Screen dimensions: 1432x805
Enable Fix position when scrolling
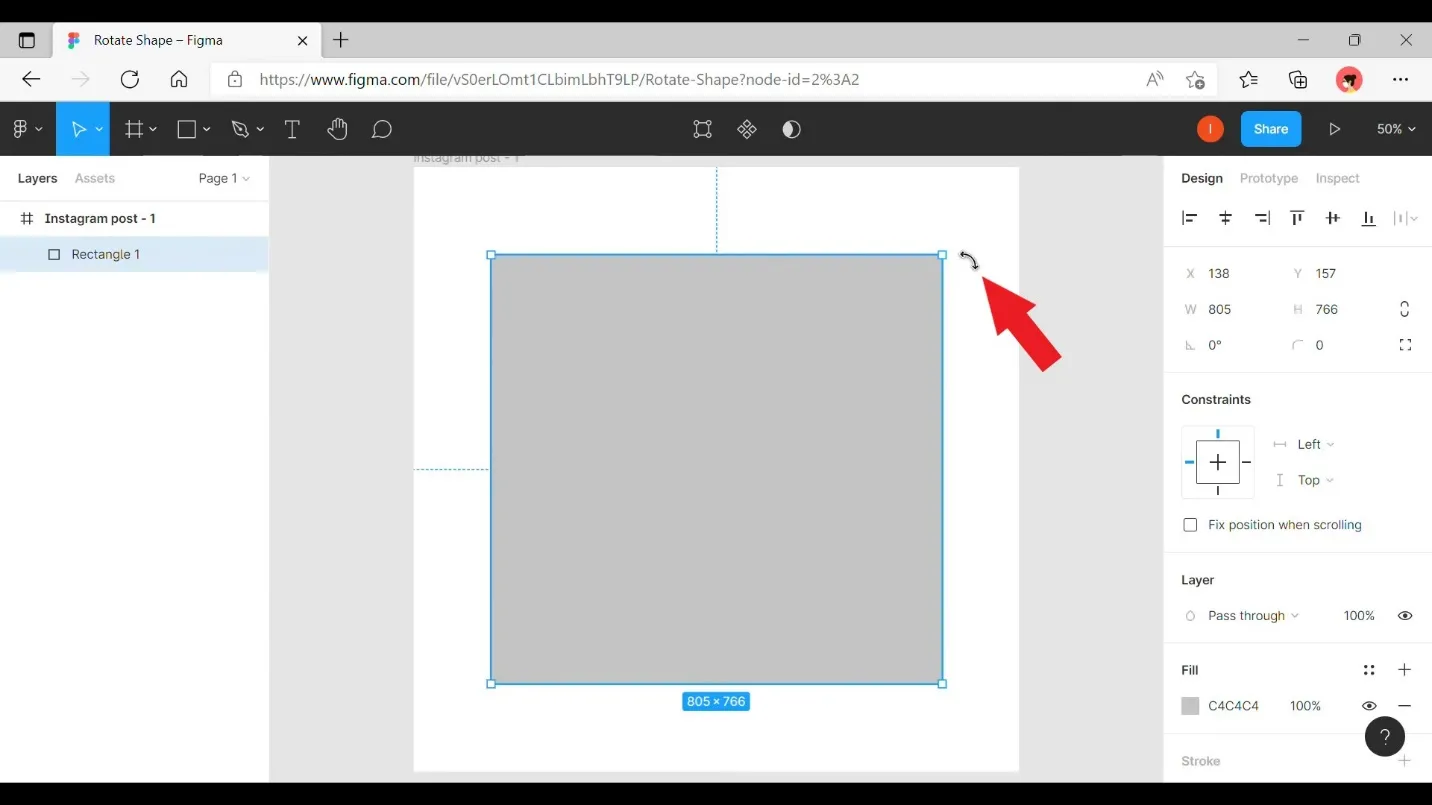pos(1190,524)
